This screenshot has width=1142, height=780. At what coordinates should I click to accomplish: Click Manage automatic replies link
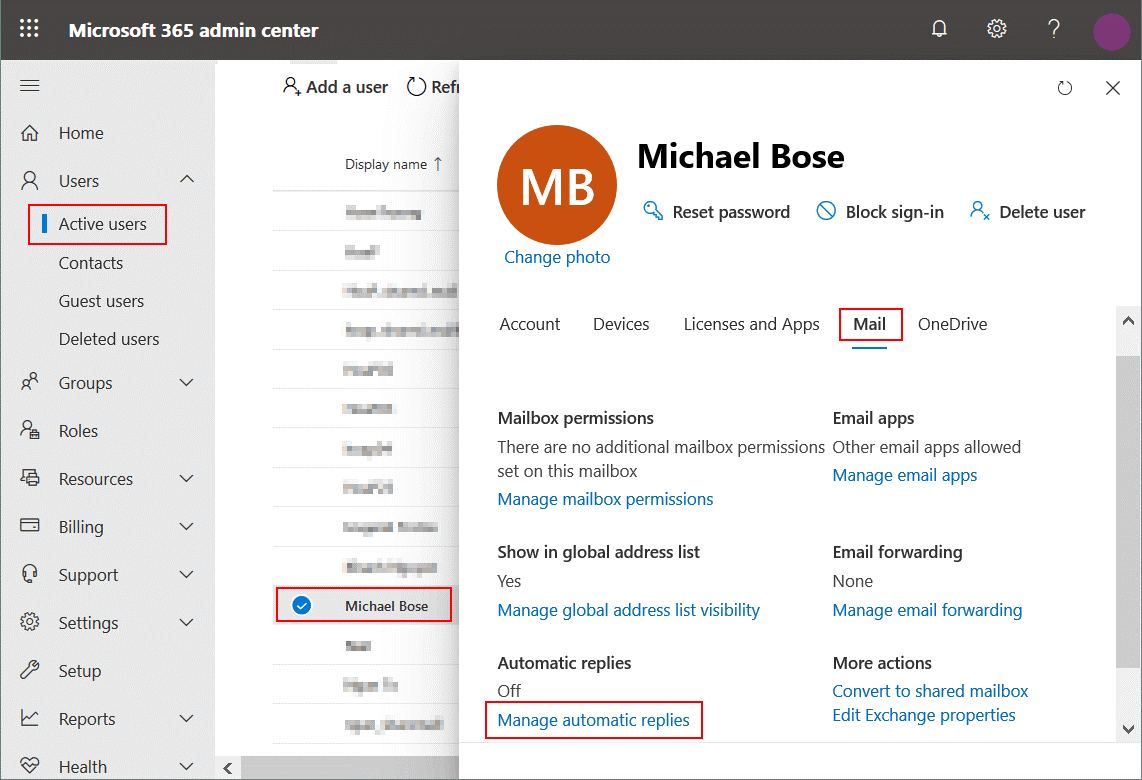tap(593, 720)
